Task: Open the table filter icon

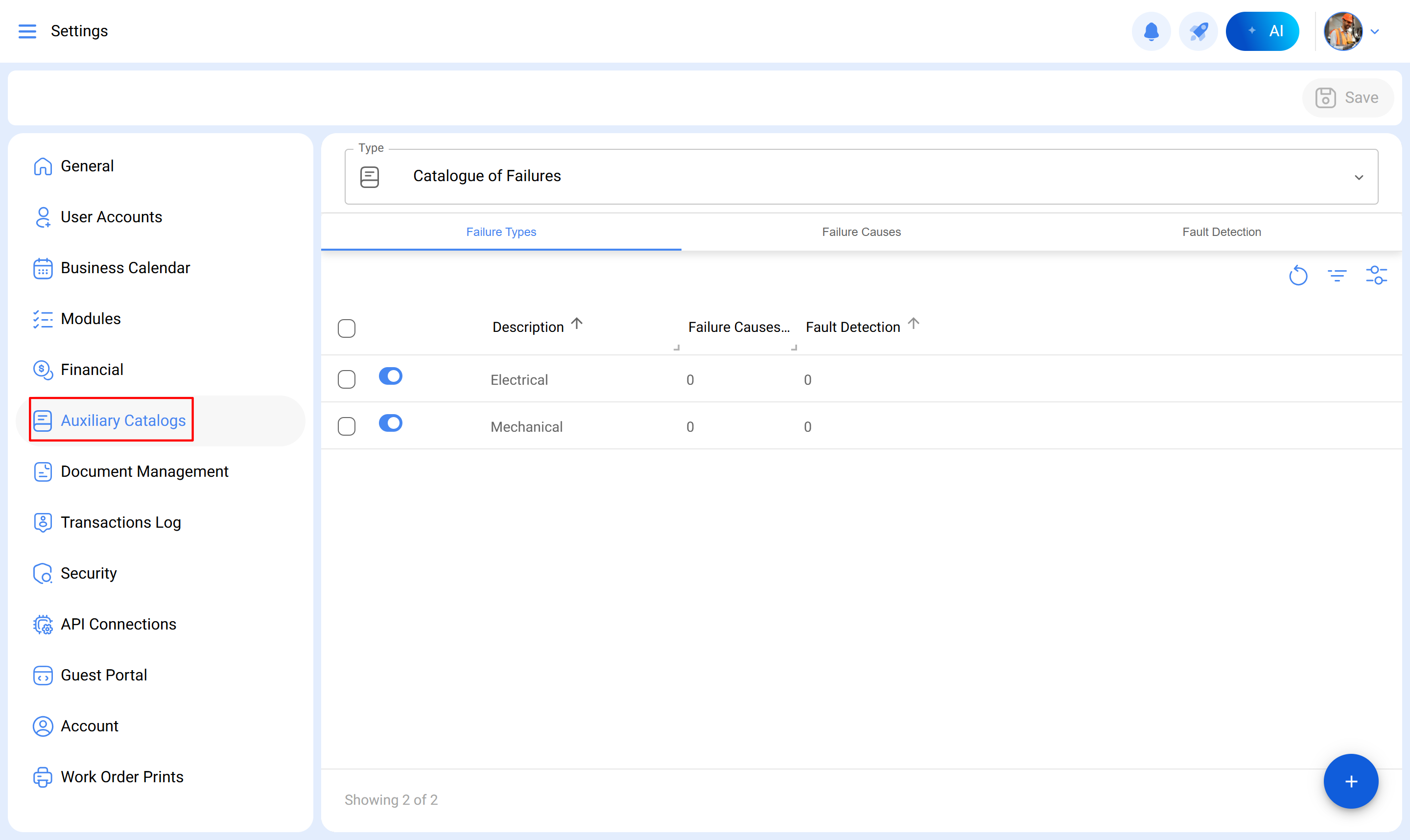Action: pyautogui.click(x=1337, y=276)
